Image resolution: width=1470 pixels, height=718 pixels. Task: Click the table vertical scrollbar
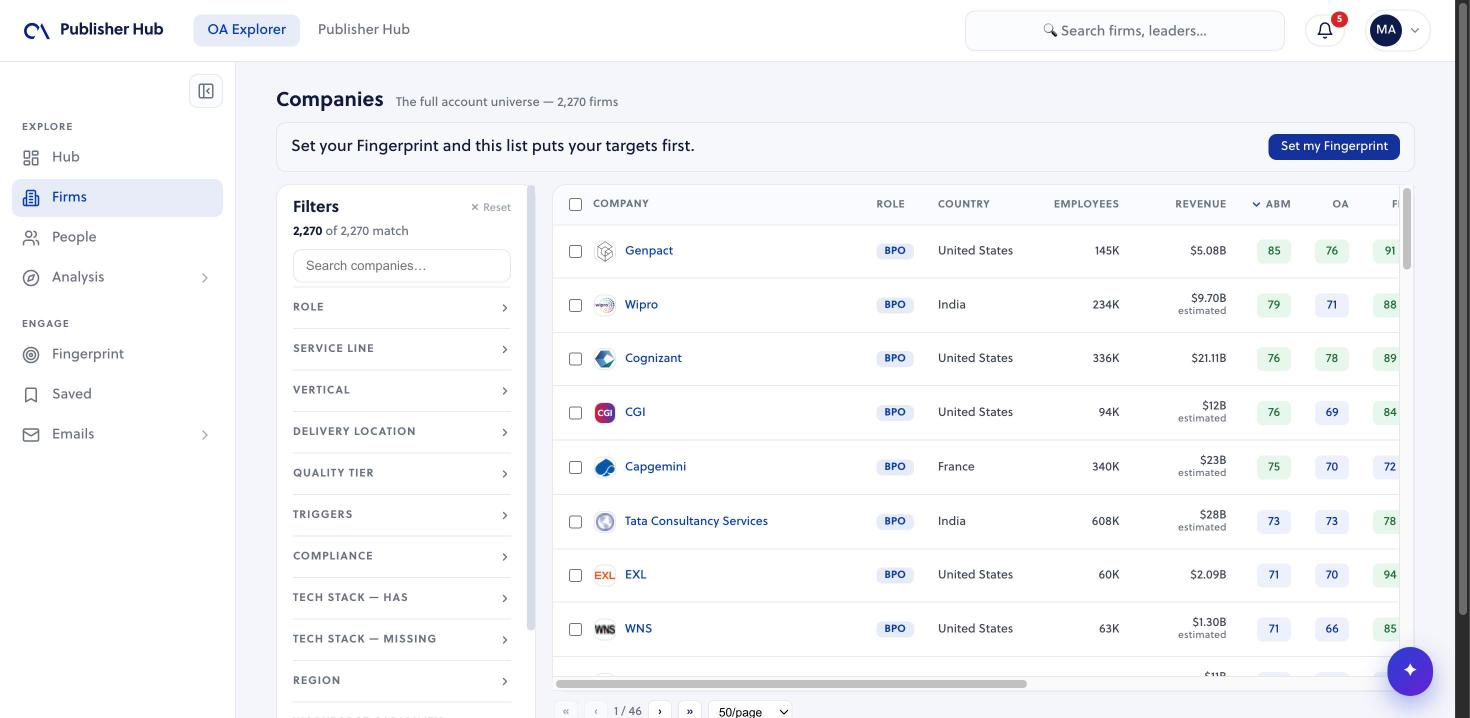click(x=1407, y=229)
